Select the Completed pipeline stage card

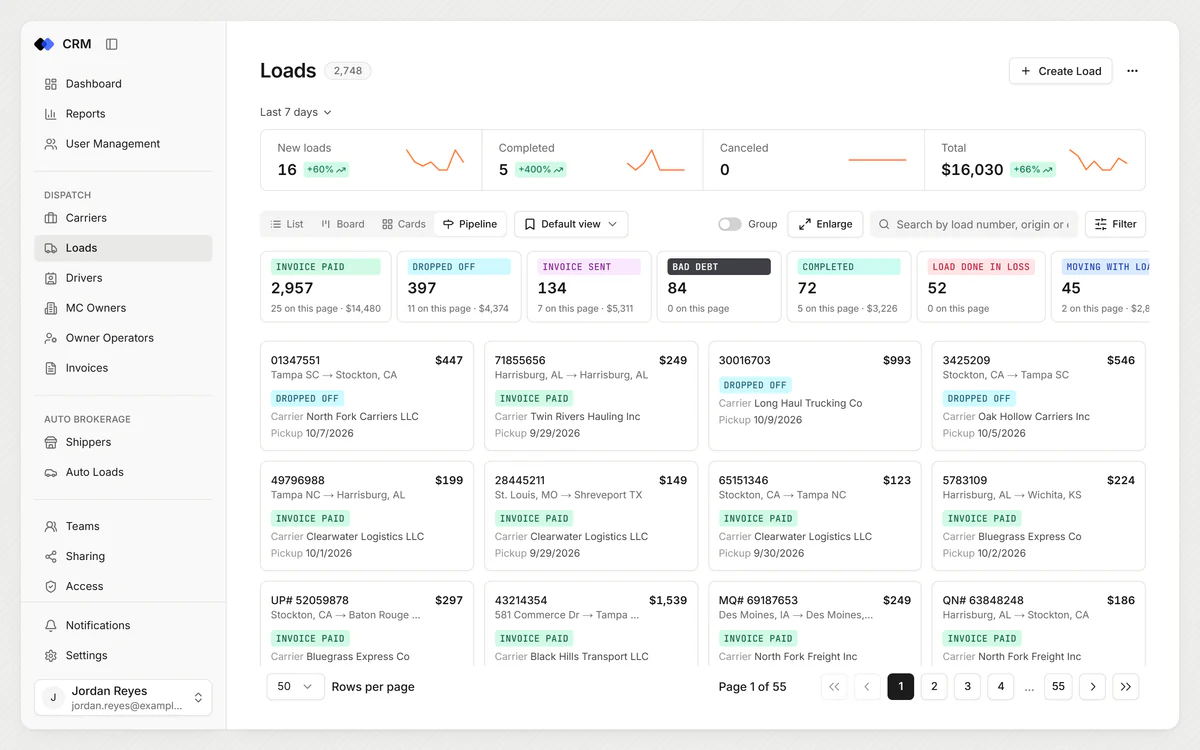point(849,286)
